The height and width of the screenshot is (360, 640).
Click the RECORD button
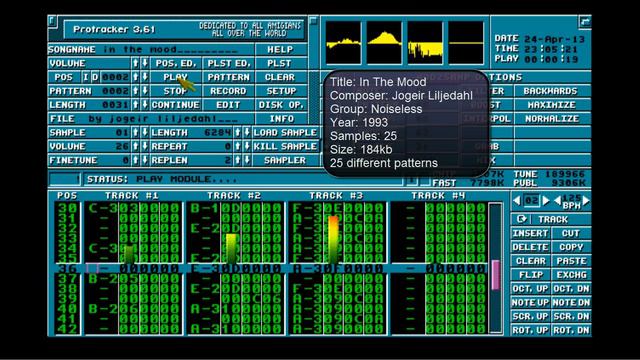coord(229,91)
